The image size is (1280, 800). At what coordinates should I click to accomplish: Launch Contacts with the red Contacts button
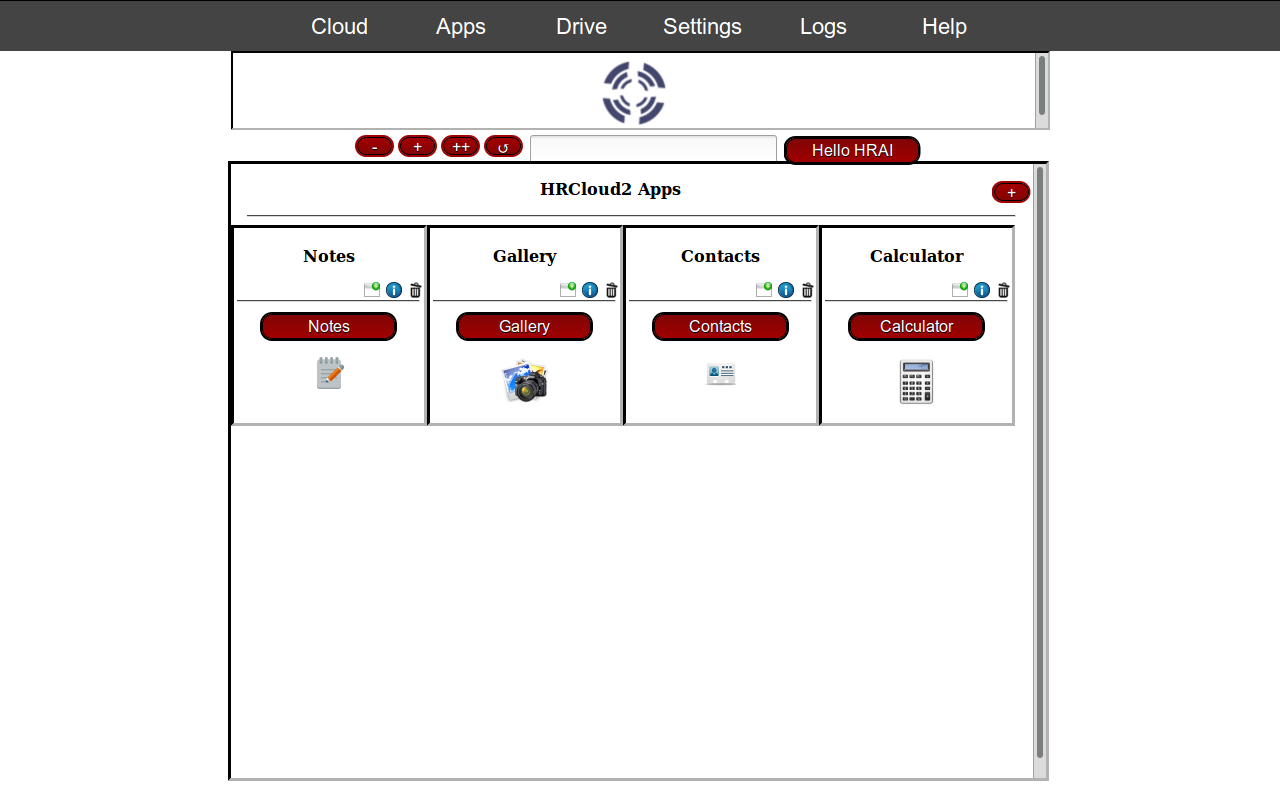pos(721,327)
